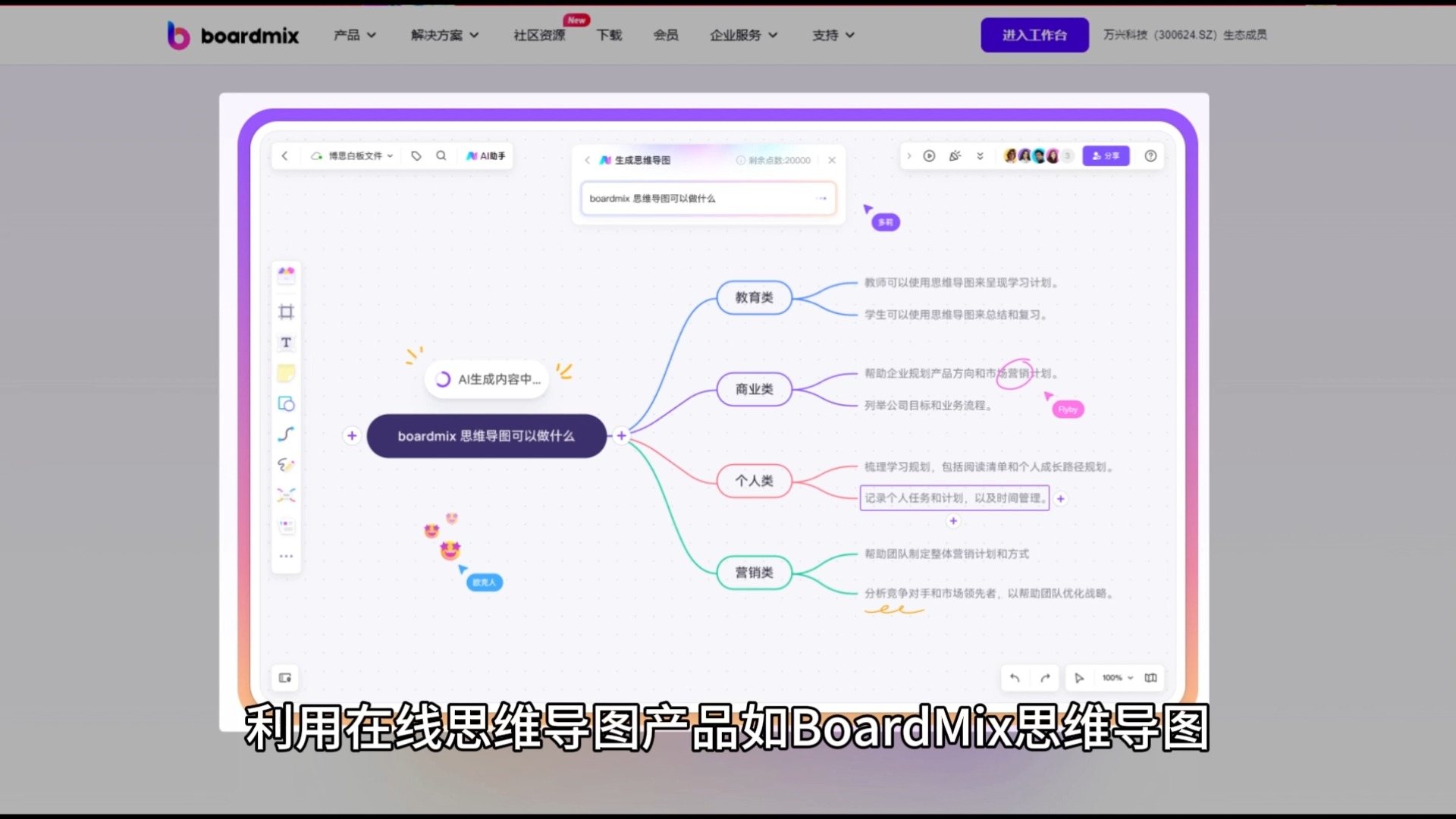The image size is (1456, 819).
Task: Click the 进入工作台 button
Action: click(x=1034, y=35)
